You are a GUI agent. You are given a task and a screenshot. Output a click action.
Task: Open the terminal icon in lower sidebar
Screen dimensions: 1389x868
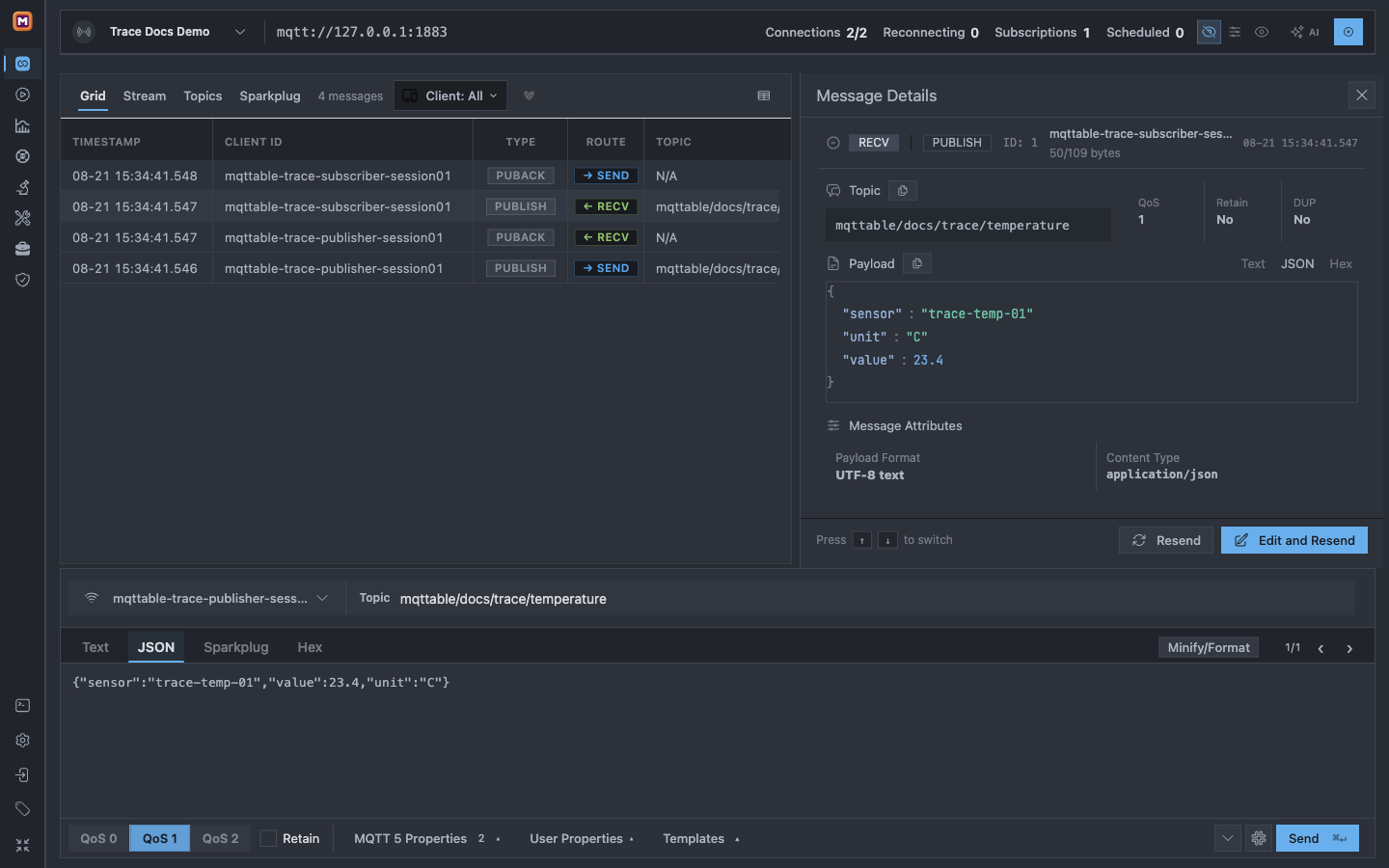pos(22,706)
